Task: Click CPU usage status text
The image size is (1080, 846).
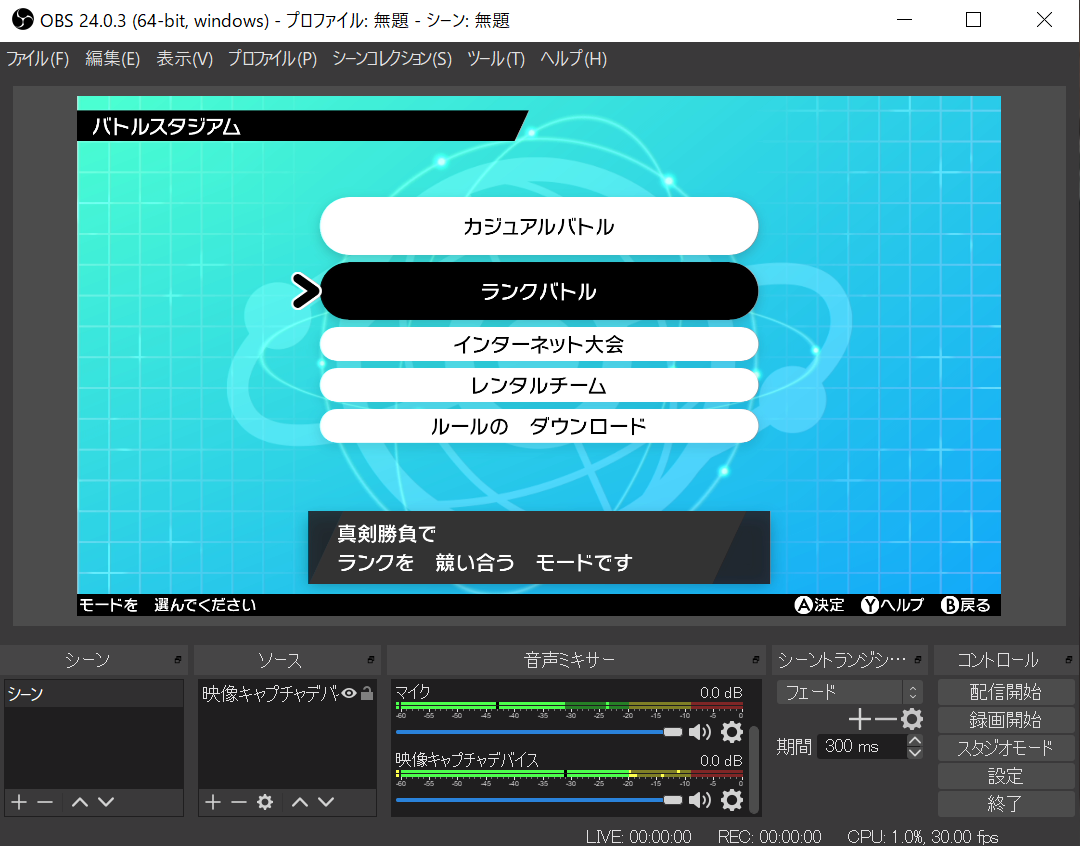Action: coord(922,836)
